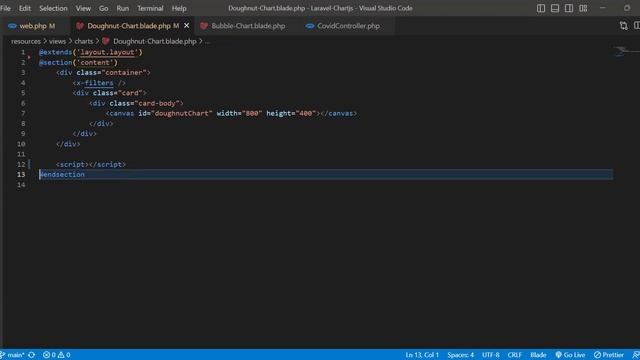
Task: Toggle secondary side bar layout icon
Action: click(569, 8)
